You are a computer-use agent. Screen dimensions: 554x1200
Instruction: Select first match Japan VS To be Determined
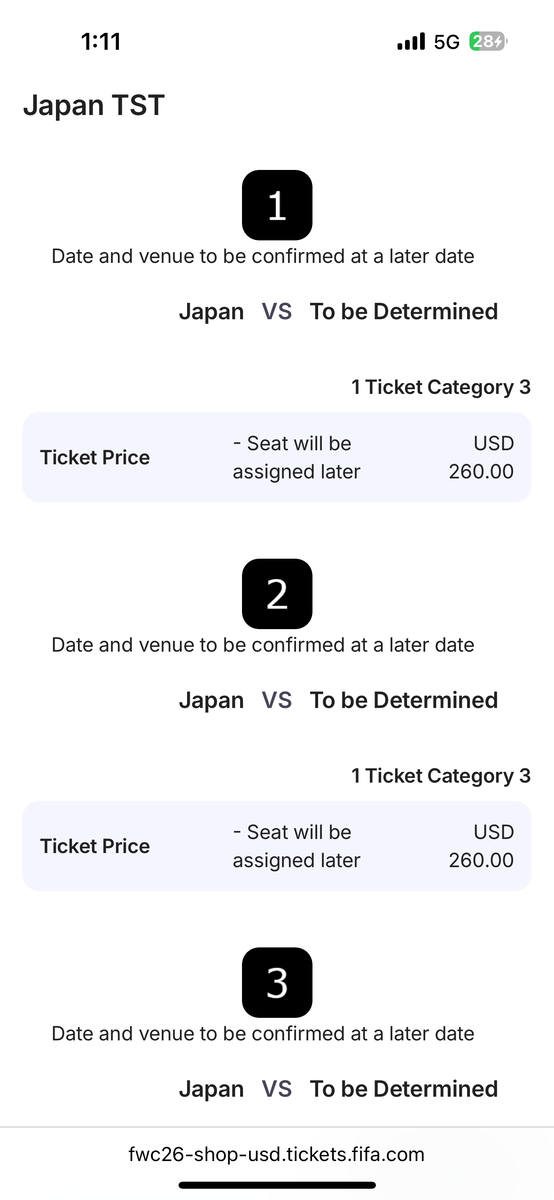pos(338,311)
